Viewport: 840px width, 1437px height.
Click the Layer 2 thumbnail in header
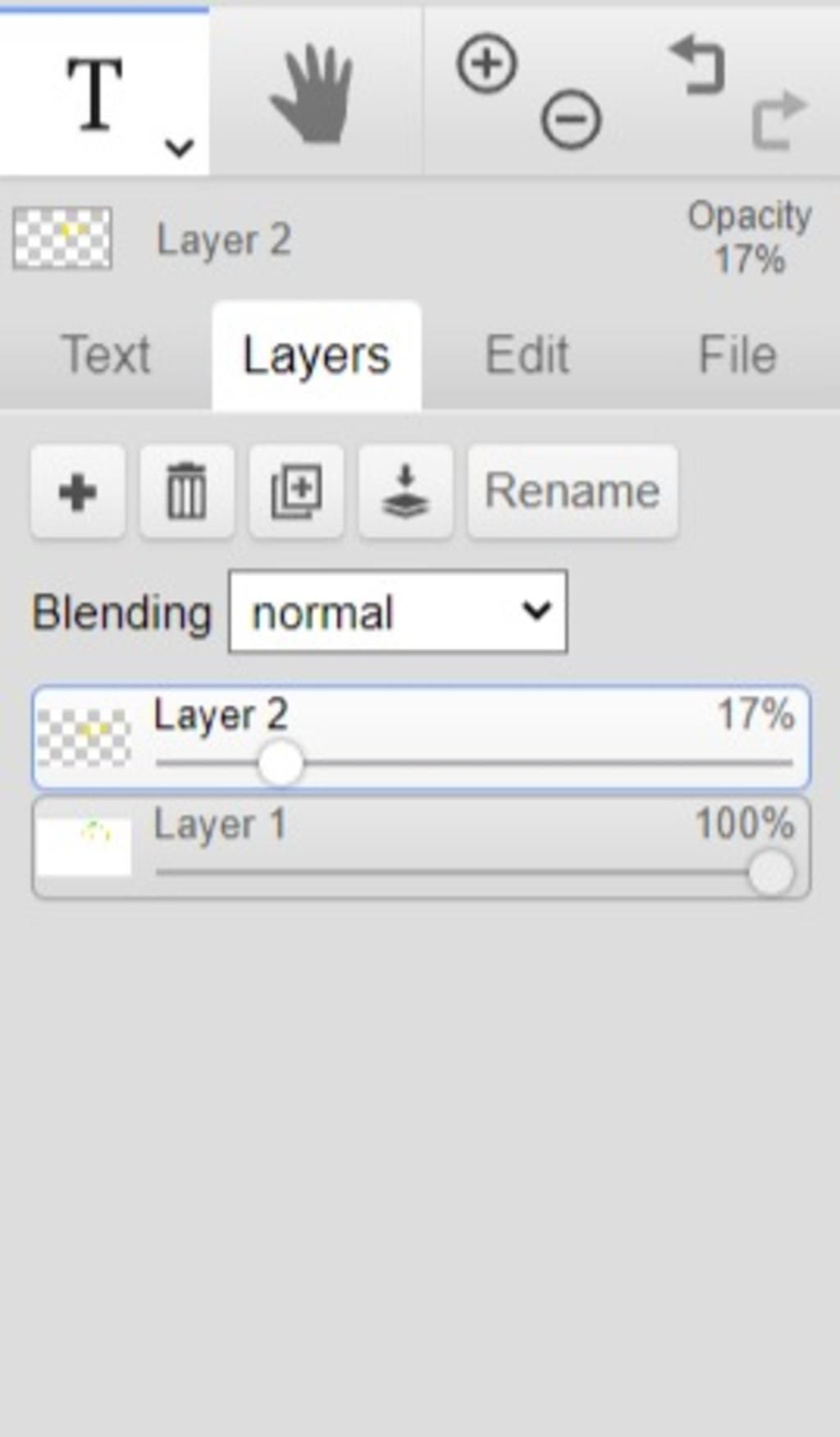pos(62,239)
